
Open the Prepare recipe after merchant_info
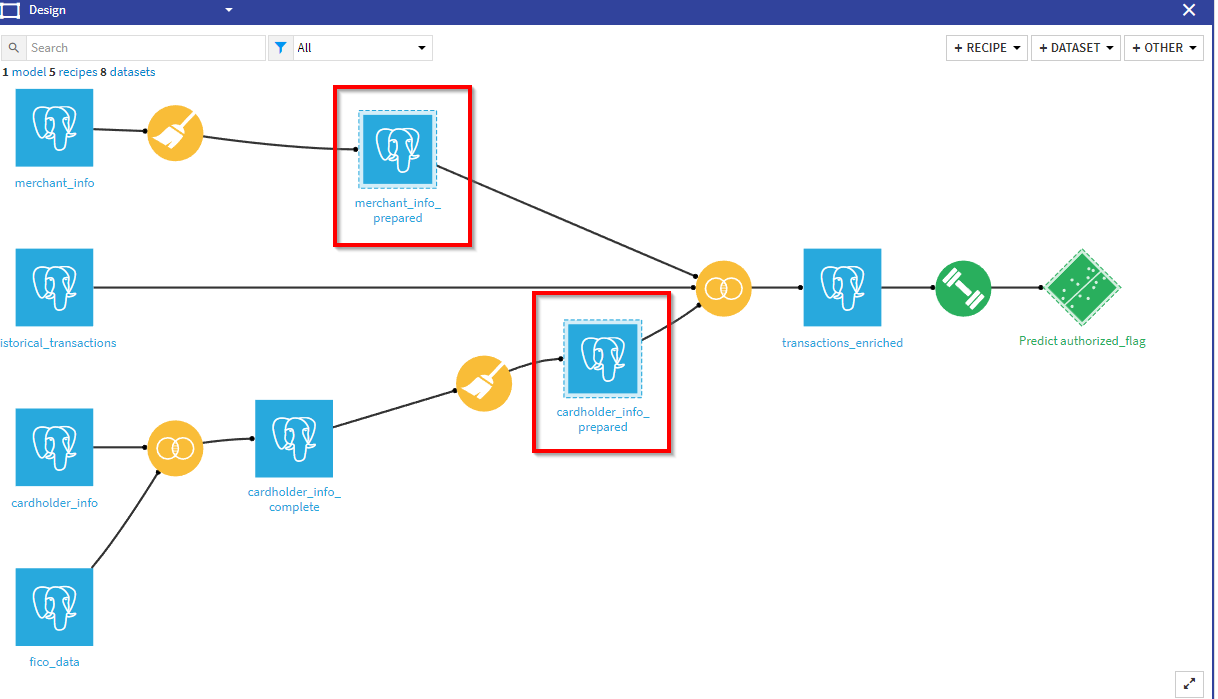pos(175,133)
